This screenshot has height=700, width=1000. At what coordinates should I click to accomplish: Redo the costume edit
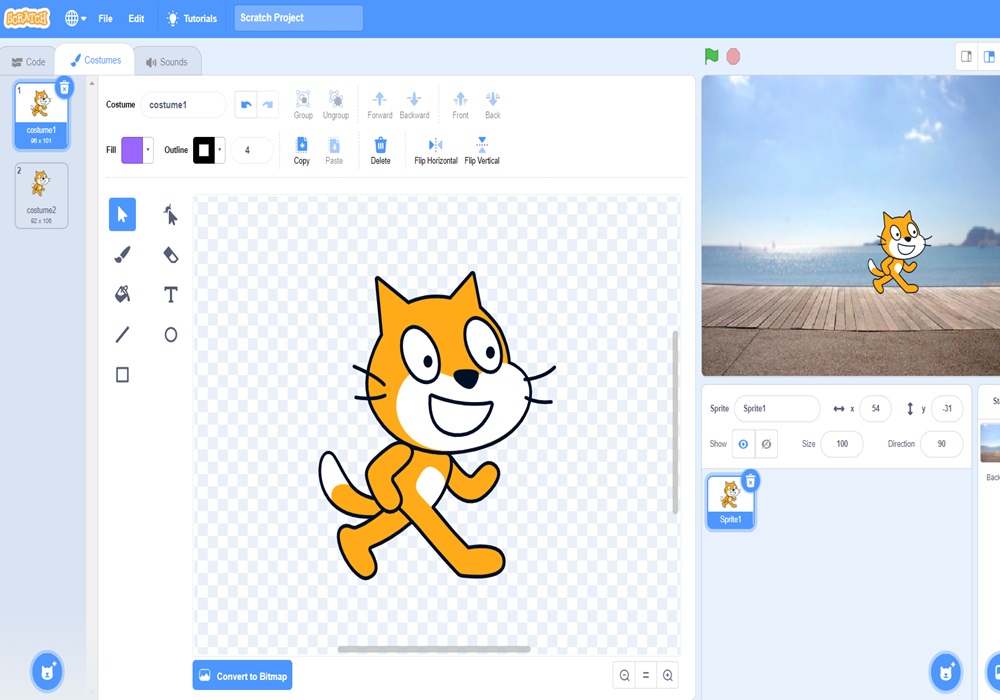pyautogui.click(x=268, y=105)
